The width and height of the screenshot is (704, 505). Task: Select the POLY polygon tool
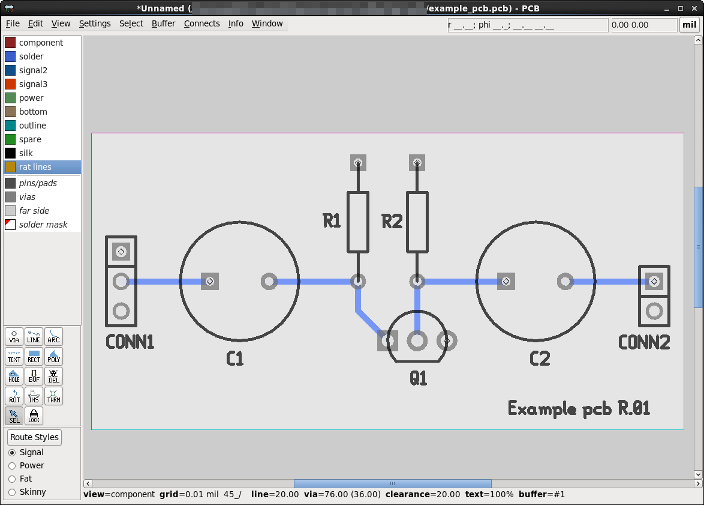[x=53, y=356]
